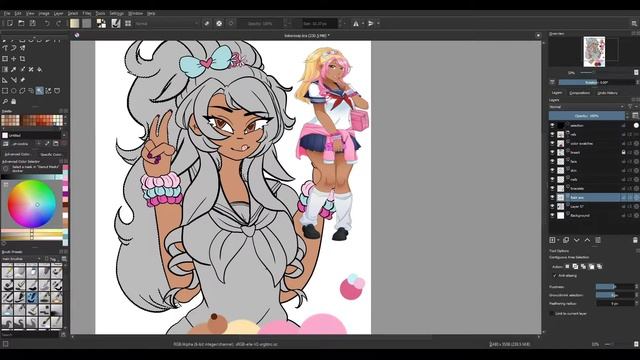Open the Settings menu
This screenshot has width=640, height=360.
pos(116,13)
